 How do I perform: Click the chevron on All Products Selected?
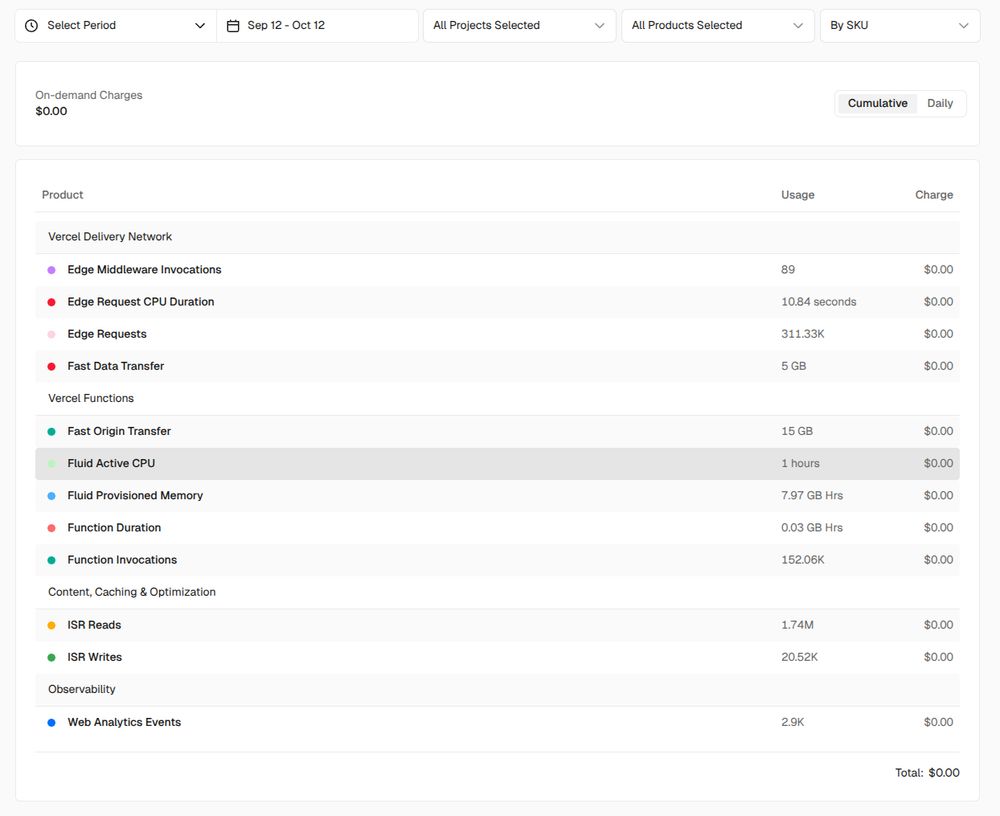click(x=798, y=26)
